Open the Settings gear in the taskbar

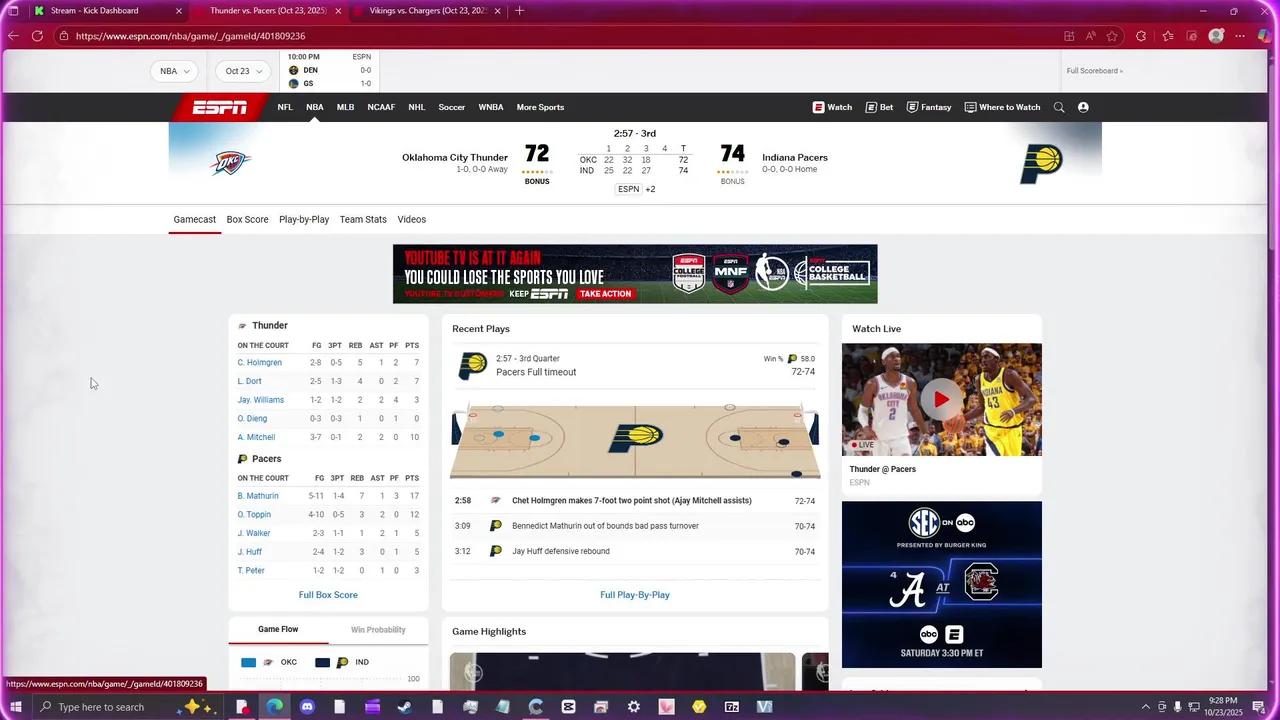(634, 707)
